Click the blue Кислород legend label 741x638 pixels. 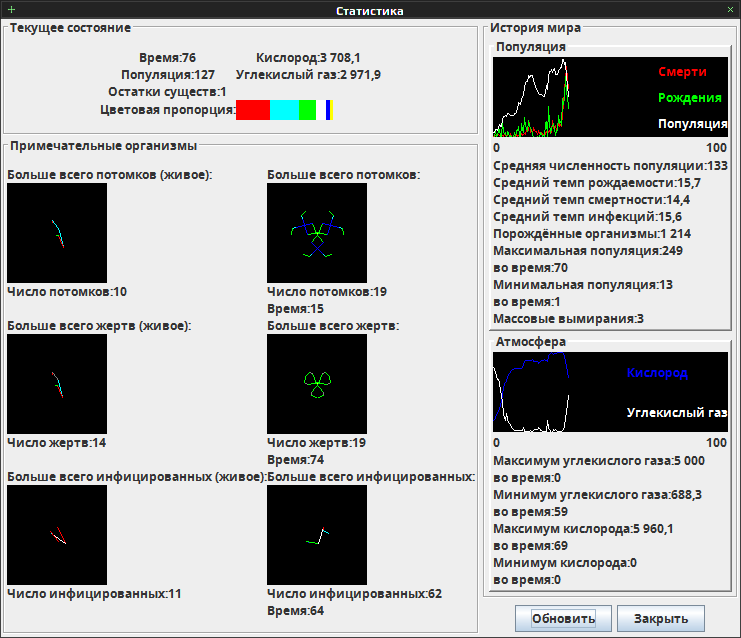[657, 373]
